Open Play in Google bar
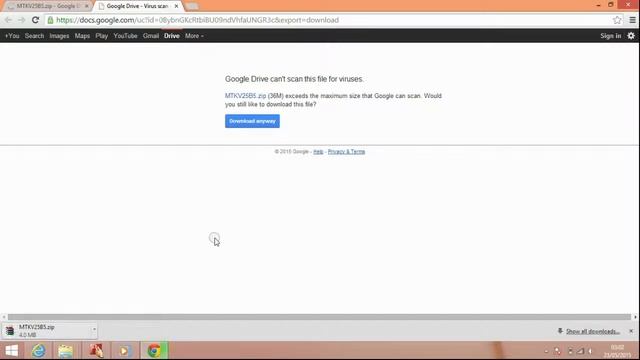This screenshot has width=640, height=360. (102, 36)
